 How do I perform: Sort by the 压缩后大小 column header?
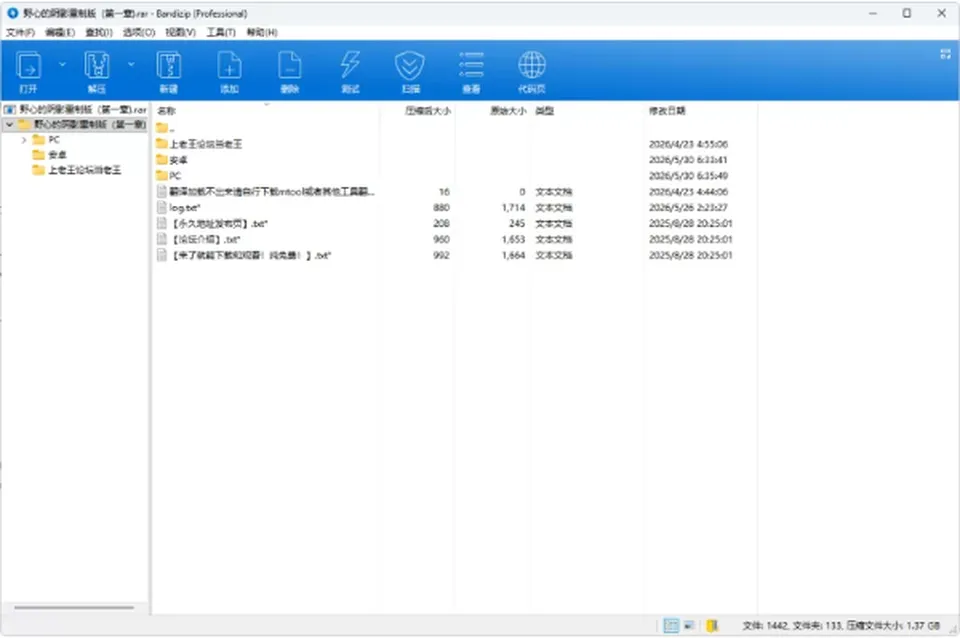[428, 111]
